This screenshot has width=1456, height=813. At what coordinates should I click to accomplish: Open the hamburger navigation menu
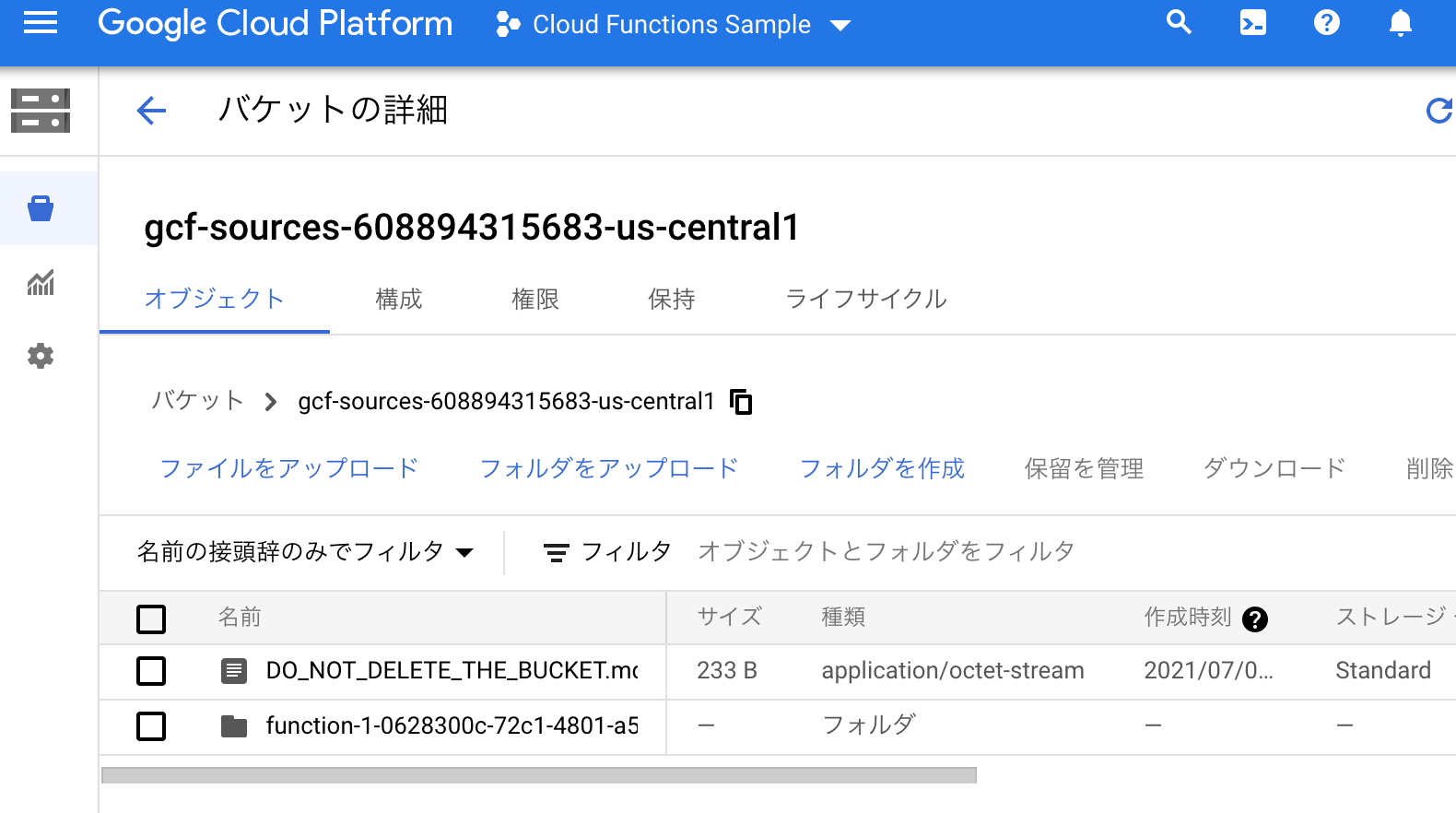click(41, 23)
